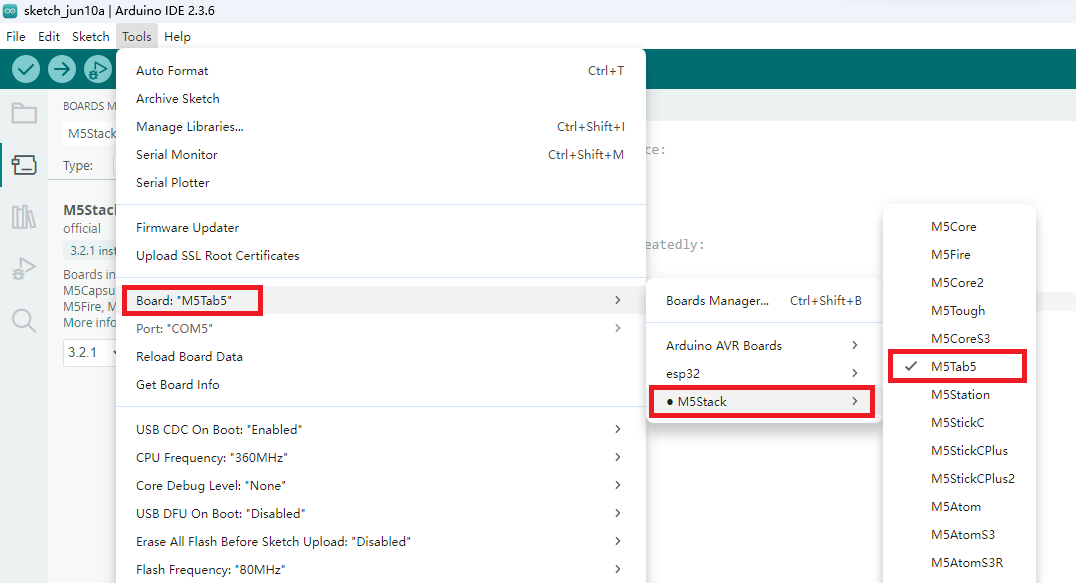Select the checked M5Tab5 board
Viewport: 1076px width, 583px height.
(959, 366)
